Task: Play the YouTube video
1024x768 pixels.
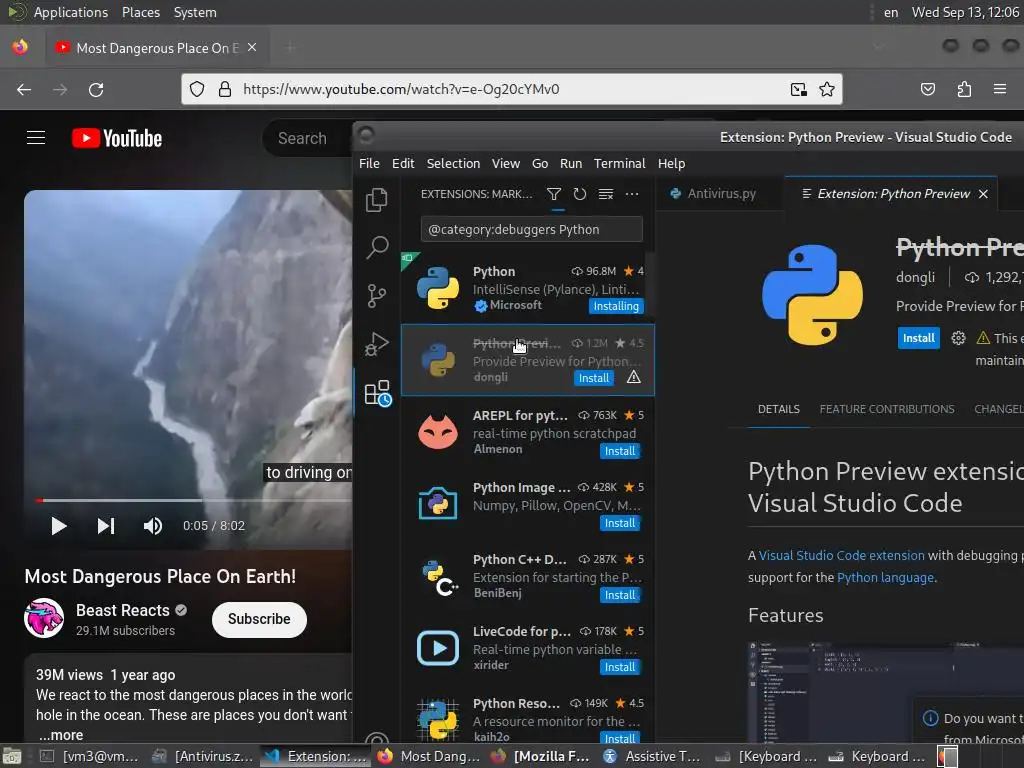Action: click(59, 526)
